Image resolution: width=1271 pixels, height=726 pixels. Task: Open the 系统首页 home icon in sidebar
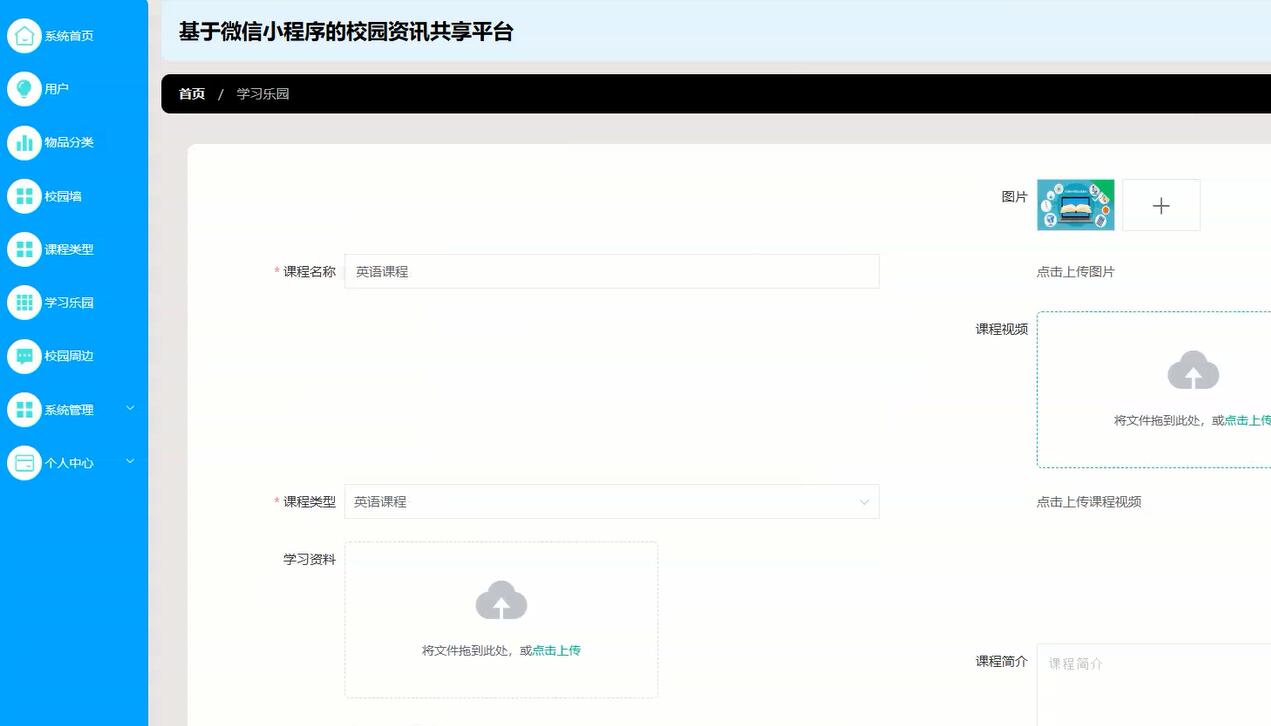(x=25, y=35)
